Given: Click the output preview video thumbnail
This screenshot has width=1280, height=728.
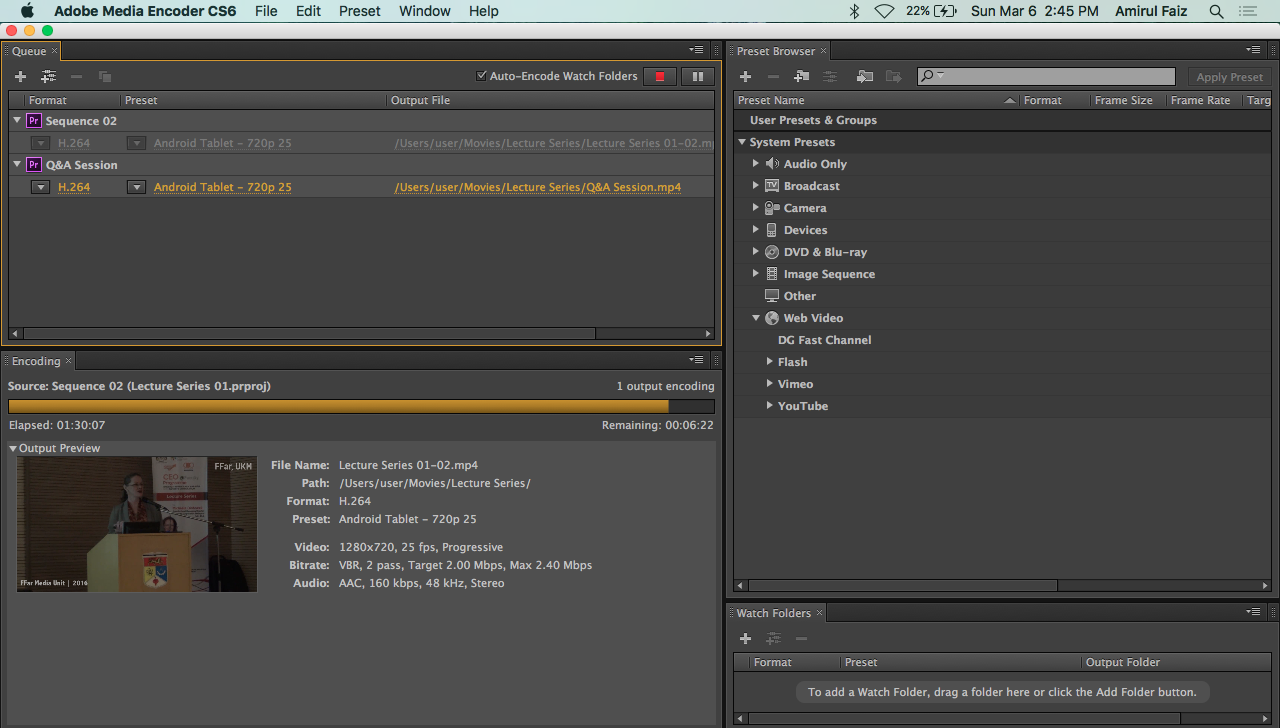Looking at the screenshot, I should click(137, 524).
